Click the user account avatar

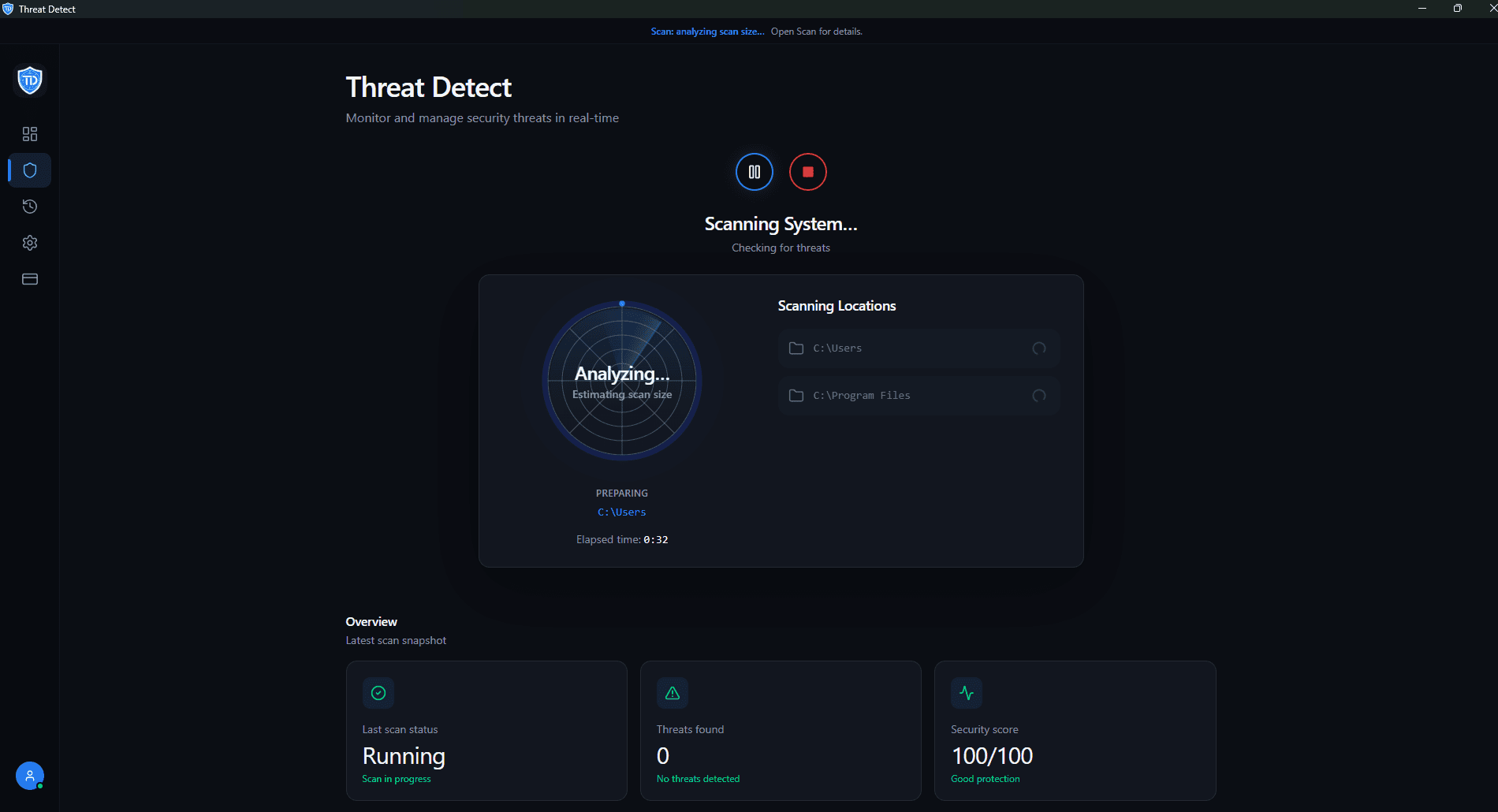(30, 776)
